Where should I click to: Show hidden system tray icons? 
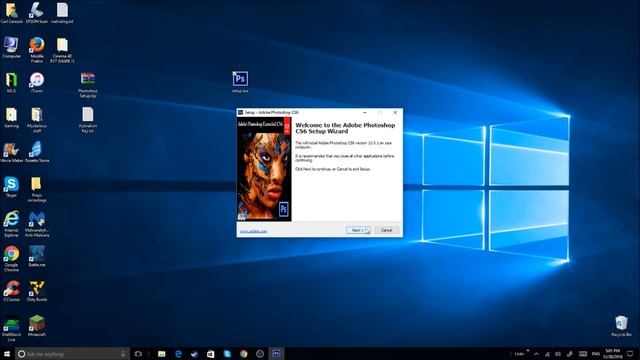pos(536,354)
